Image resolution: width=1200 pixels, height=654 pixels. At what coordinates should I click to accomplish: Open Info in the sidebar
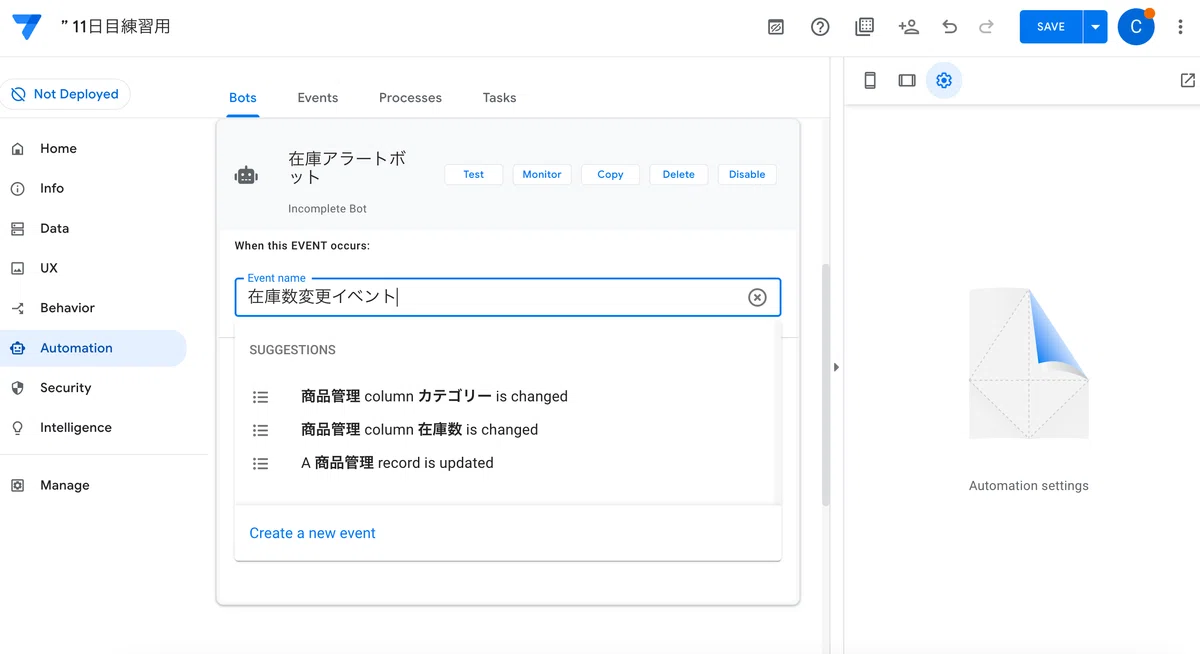click(x=93, y=188)
